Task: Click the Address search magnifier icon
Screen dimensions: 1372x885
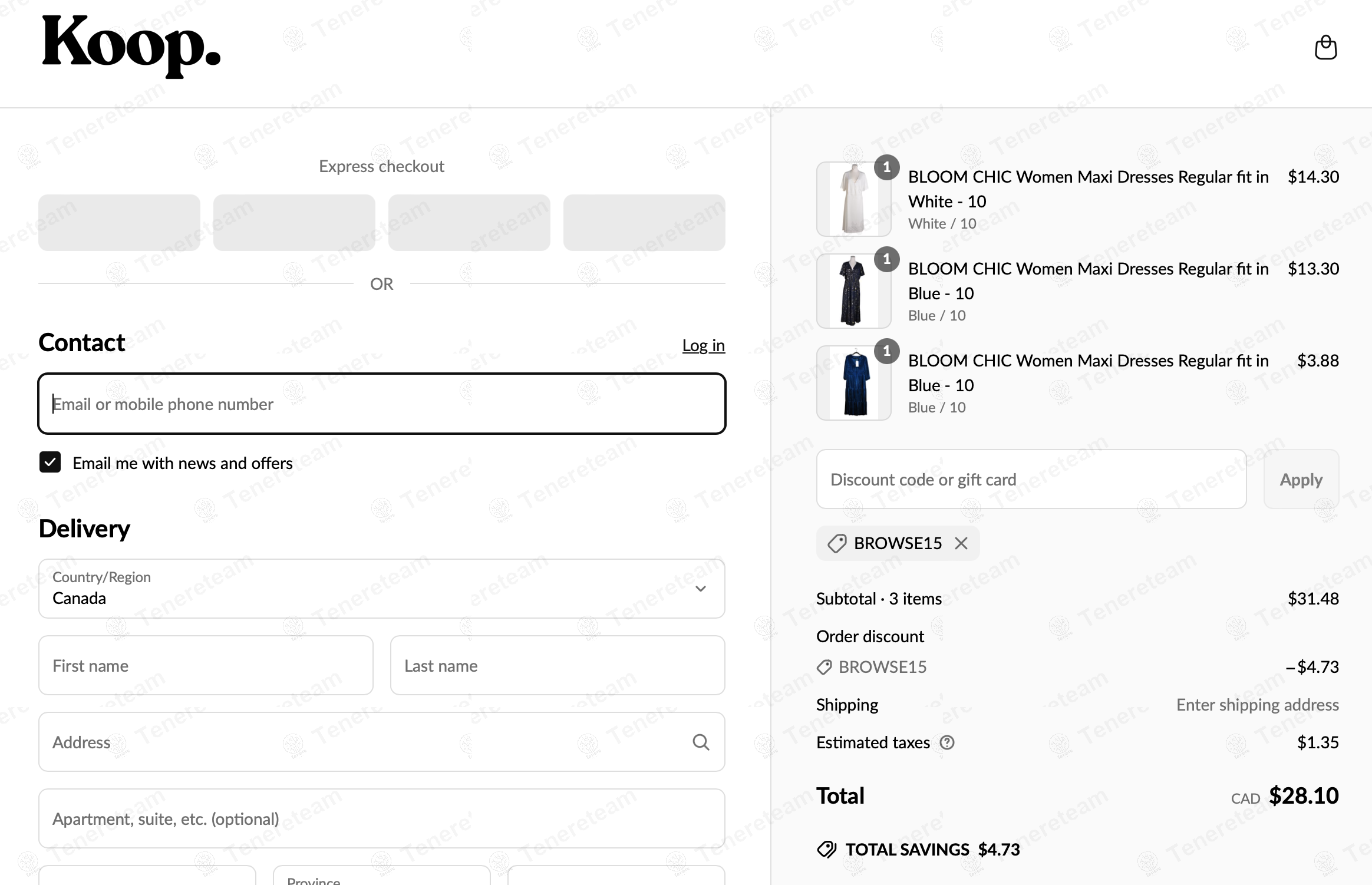Action: pyautogui.click(x=701, y=742)
